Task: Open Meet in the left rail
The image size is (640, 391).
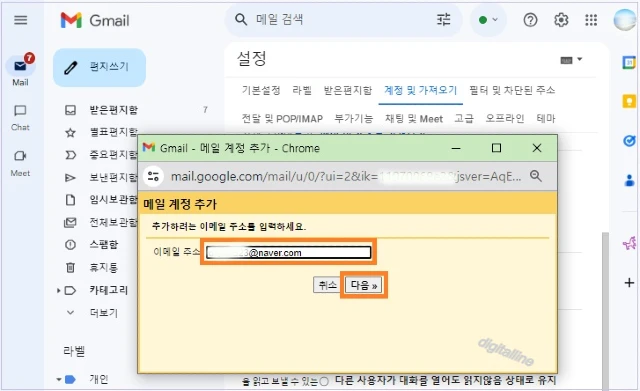Action: coord(20,163)
